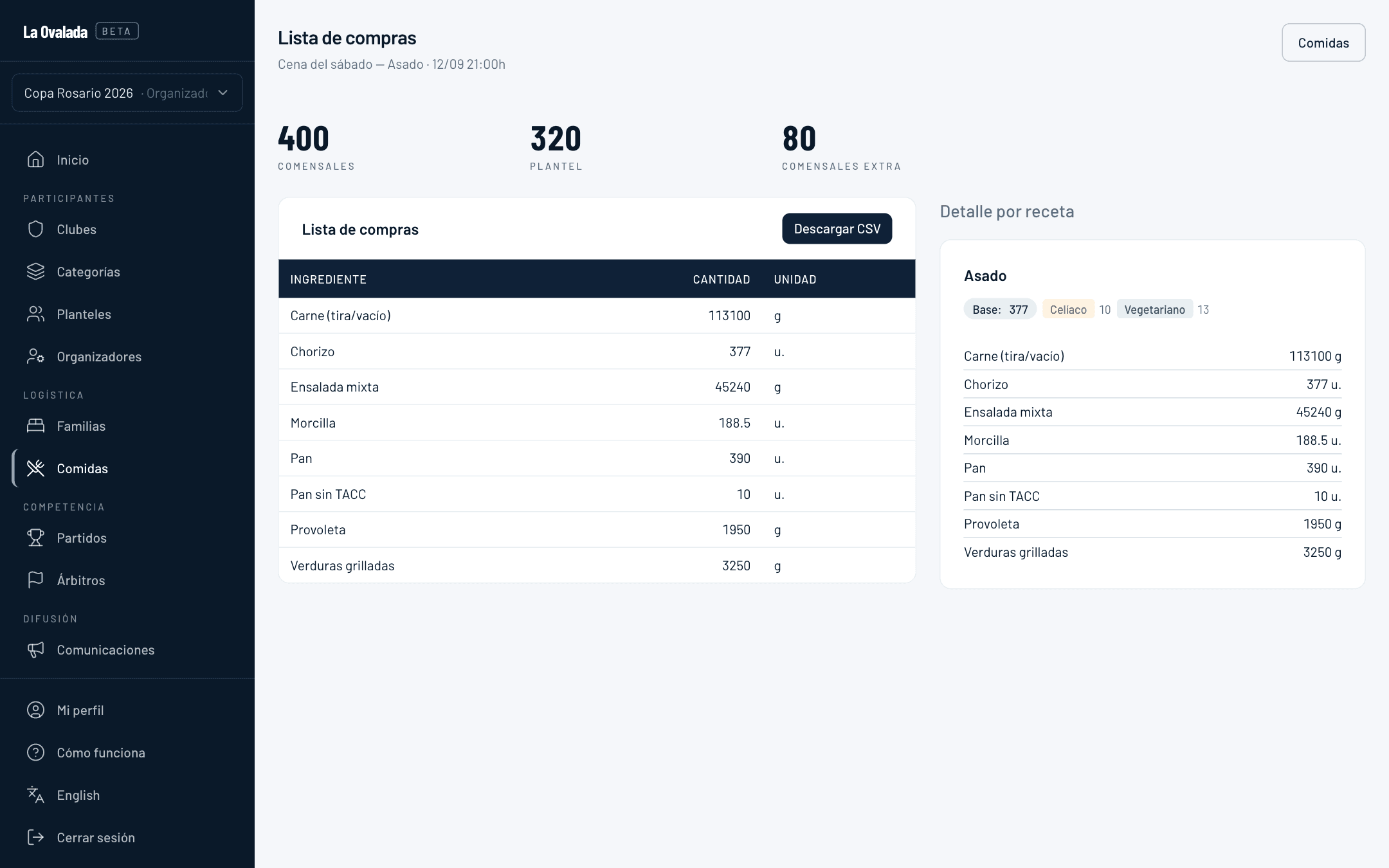Click the Comunicaciones megaphone icon
Viewport: 1389px width, 868px height.
35,649
